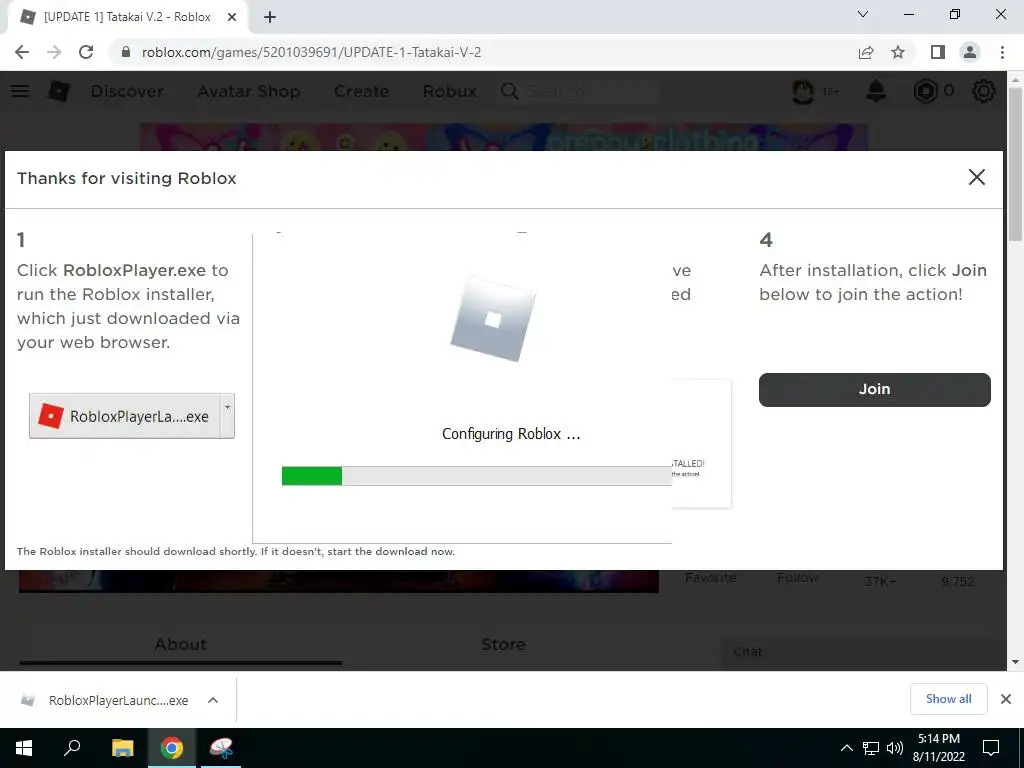Bookmark this tab with star icon
This screenshot has height=768, width=1024.
pos(898,52)
